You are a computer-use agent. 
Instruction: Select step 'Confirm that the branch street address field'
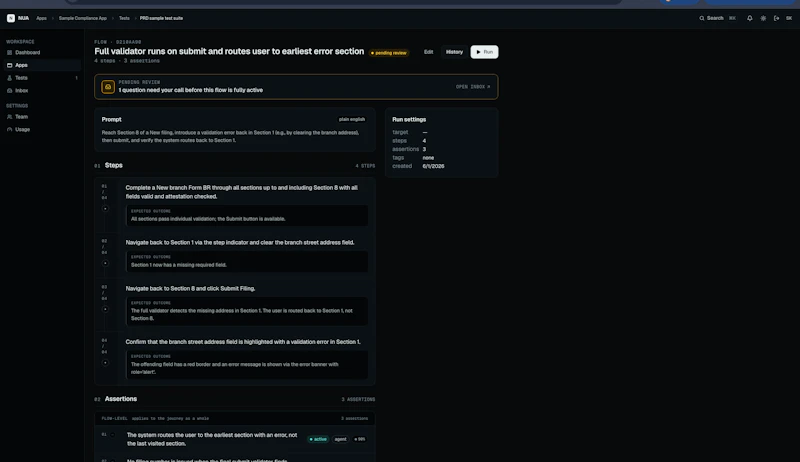click(x=243, y=342)
